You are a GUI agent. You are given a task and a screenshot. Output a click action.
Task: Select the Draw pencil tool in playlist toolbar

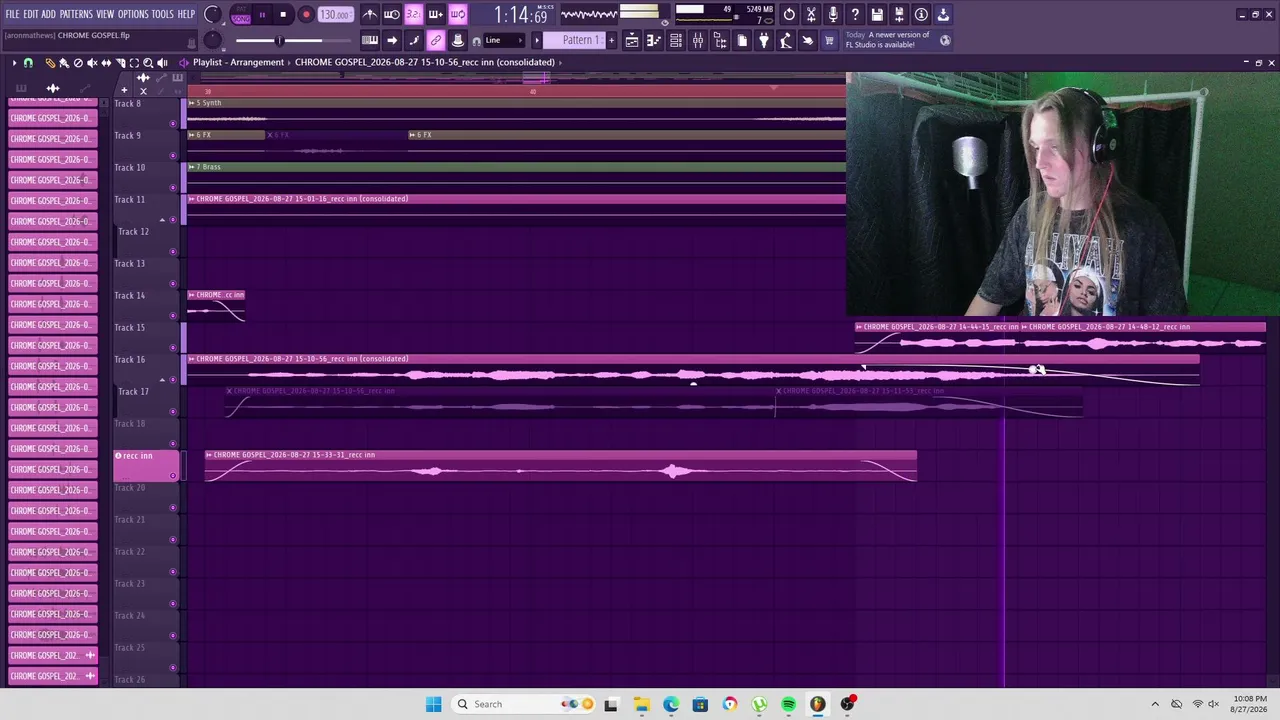click(x=50, y=63)
